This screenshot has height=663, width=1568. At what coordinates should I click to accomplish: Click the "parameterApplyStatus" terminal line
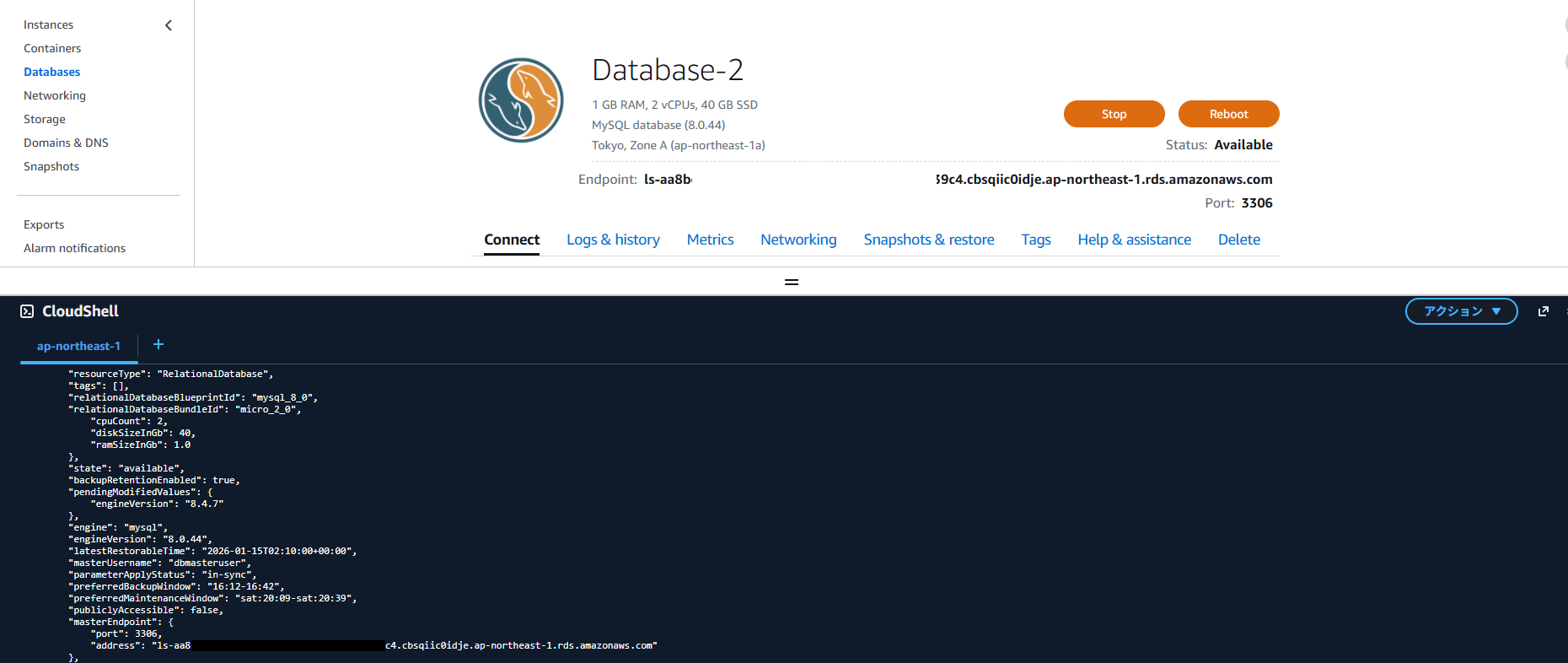pyautogui.click(x=163, y=574)
